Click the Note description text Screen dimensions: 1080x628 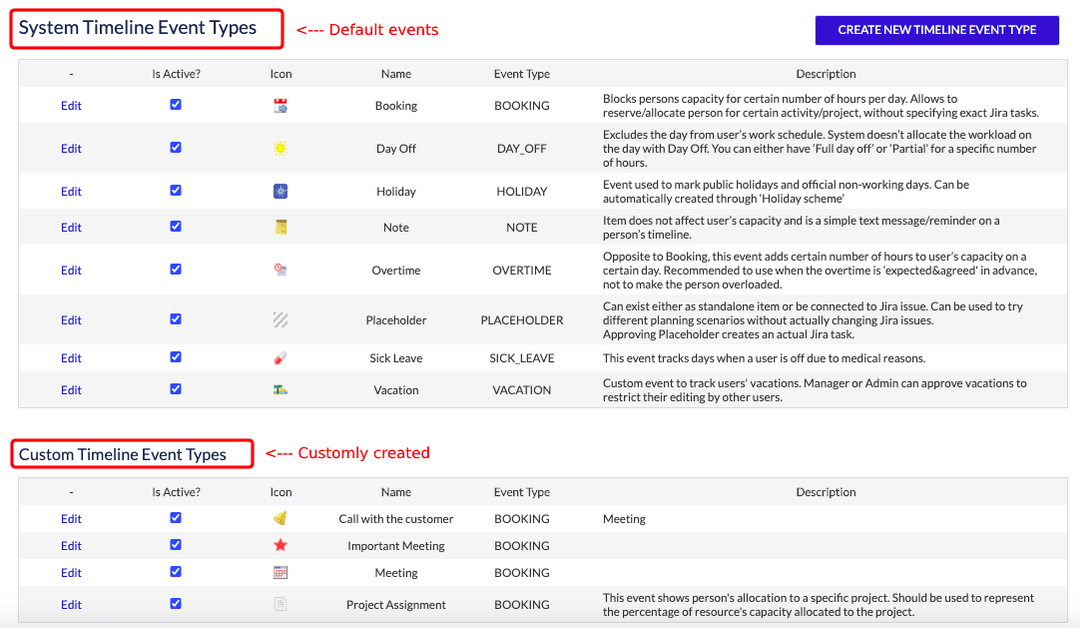click(x=801, y=227)
